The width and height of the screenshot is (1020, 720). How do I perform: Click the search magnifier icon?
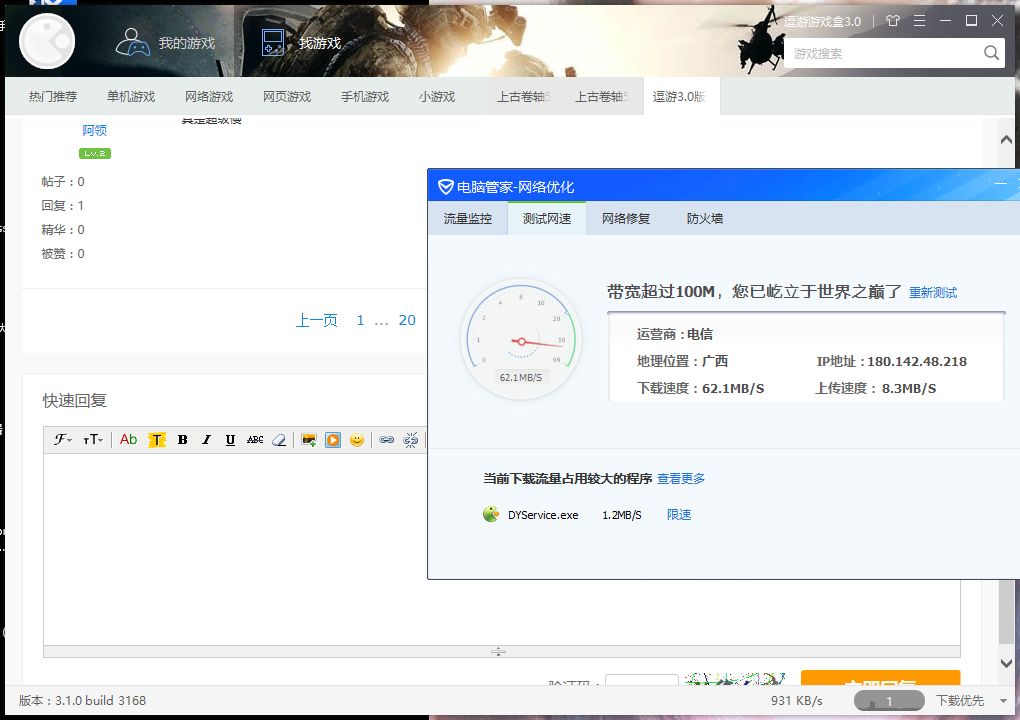click(x=991, y=53)
